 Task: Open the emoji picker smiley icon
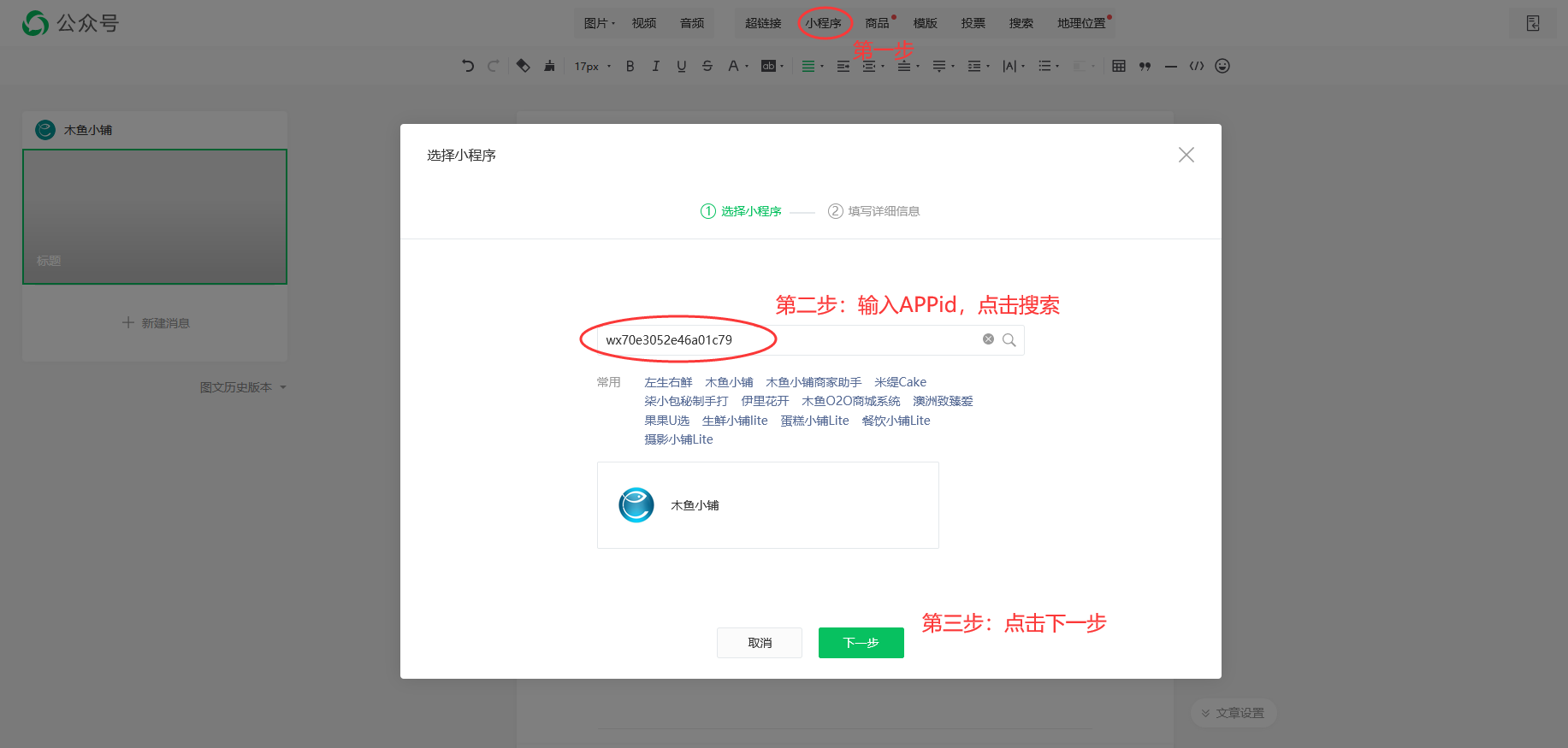(x=1222, y=66)
